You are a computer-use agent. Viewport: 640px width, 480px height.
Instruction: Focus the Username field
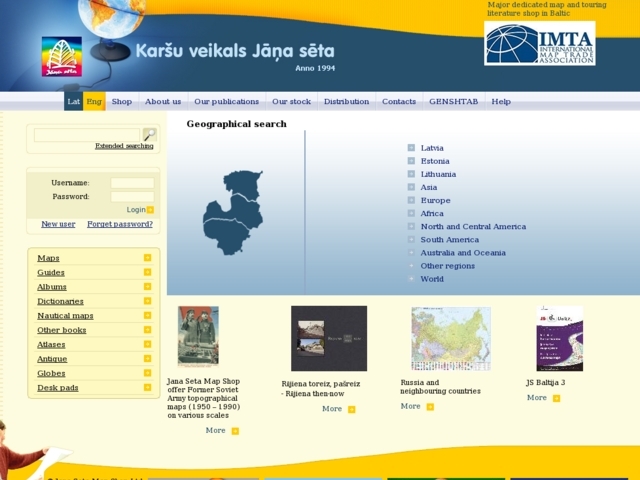[x=132, y=183]
